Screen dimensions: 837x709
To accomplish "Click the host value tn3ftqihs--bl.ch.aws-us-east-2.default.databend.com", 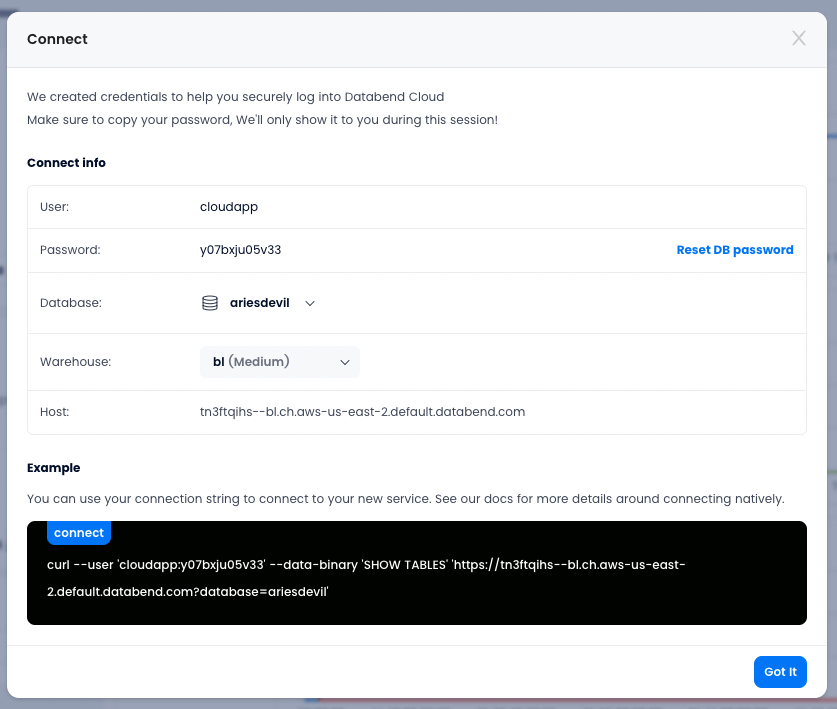I will (362, 412).
